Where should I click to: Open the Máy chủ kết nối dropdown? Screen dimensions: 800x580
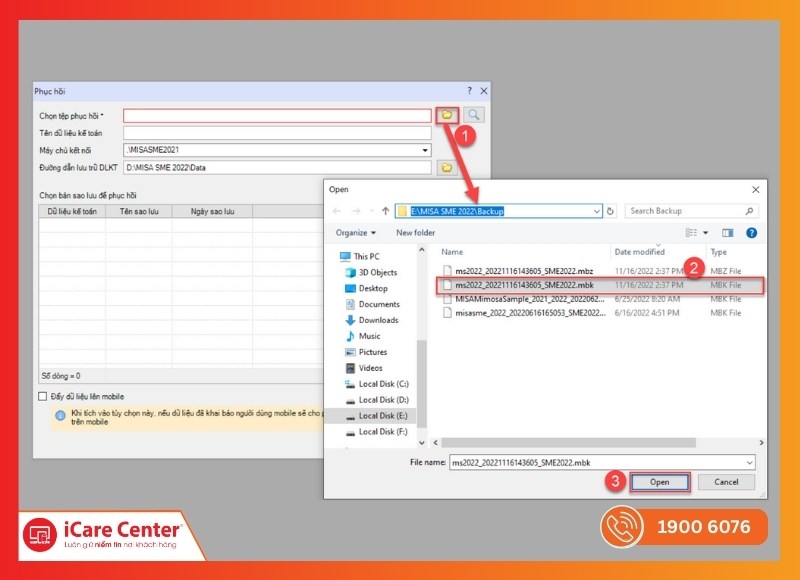pyautogui.click(x=424, y=150)
